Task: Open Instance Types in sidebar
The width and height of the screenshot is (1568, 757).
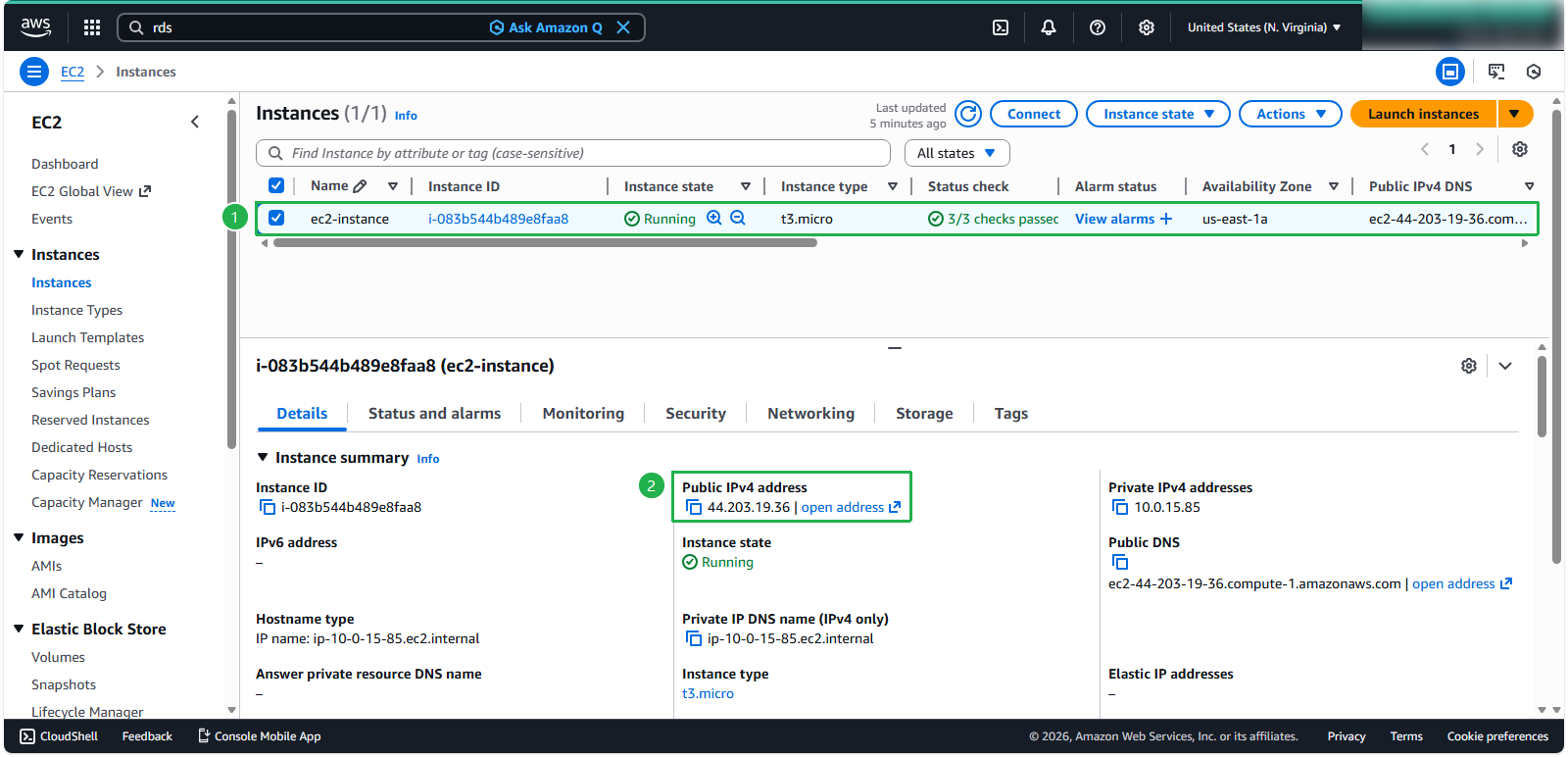Action: (76, 310)
